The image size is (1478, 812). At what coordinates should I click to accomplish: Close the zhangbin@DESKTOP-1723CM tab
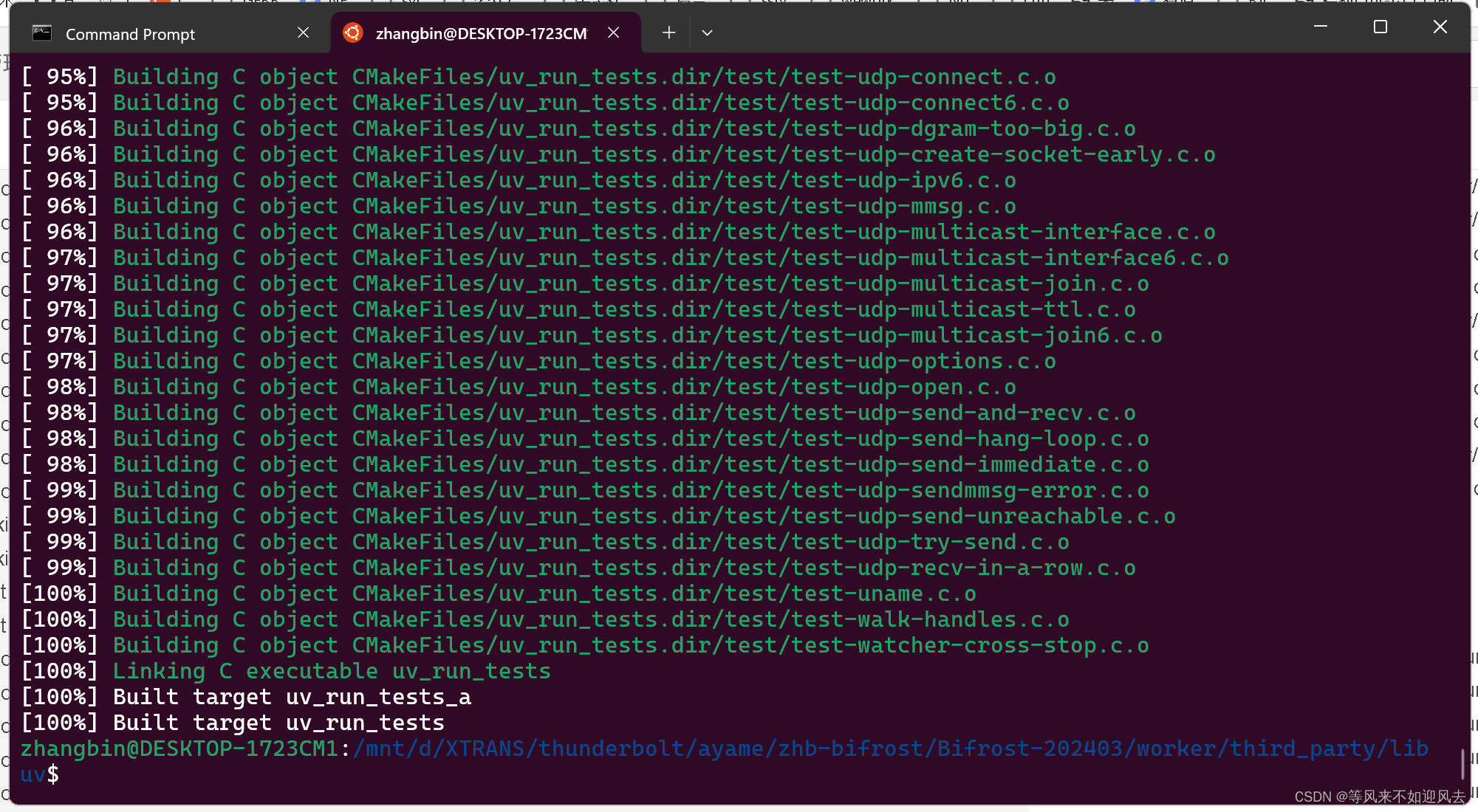tap(613, 32)
